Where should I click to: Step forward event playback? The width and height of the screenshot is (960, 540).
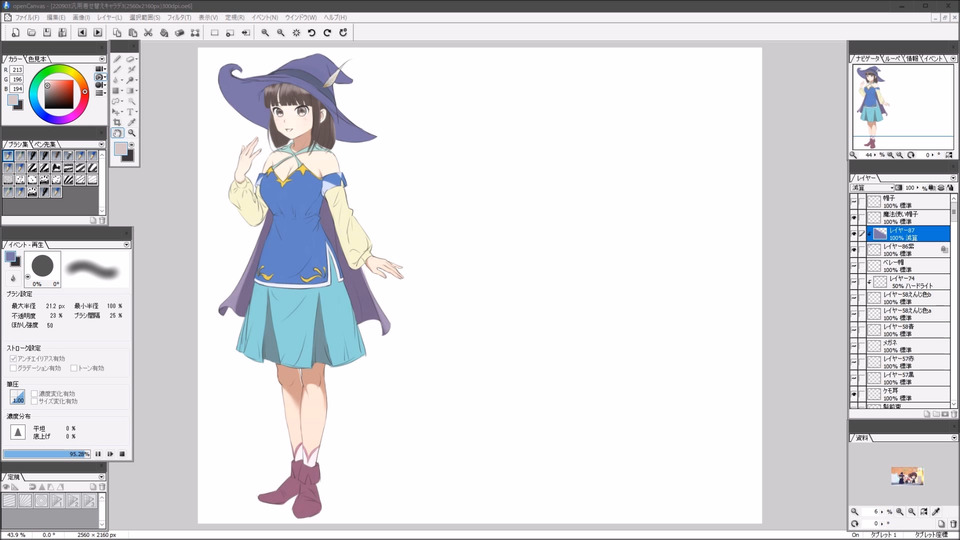(110, 454)
